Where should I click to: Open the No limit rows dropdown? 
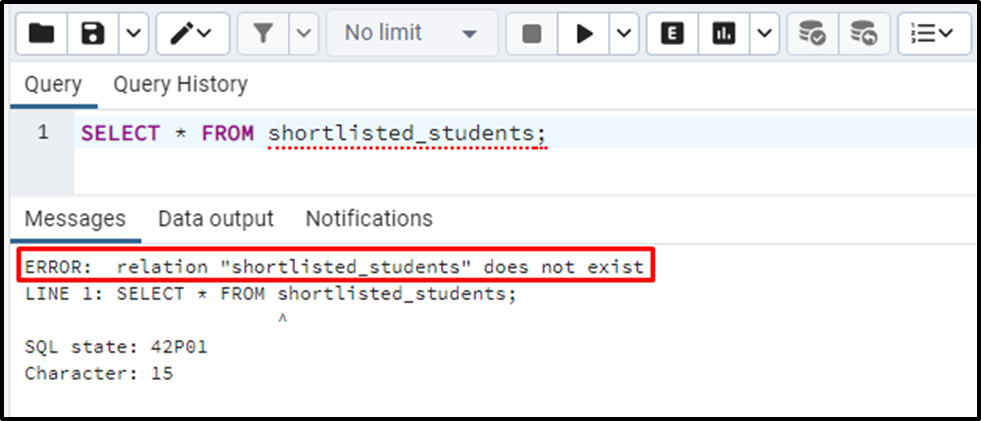[412, 33]
